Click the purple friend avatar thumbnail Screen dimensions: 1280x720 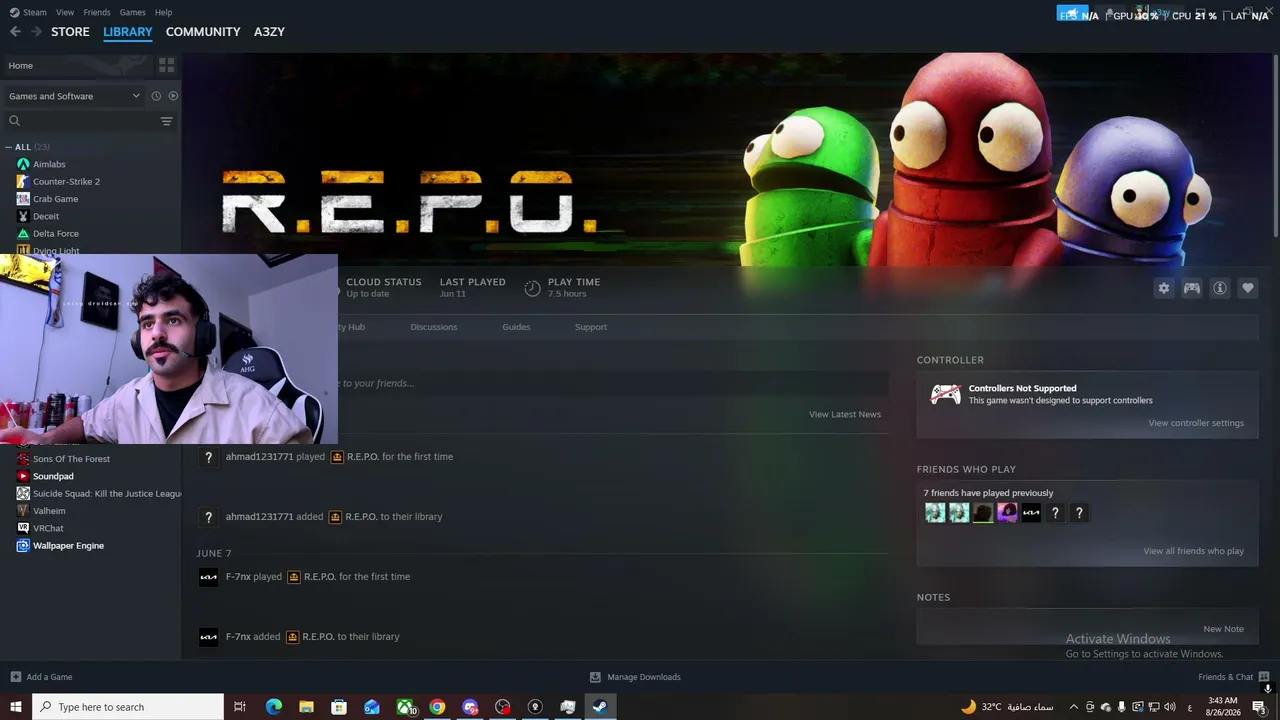click(x=1007, y=513)
